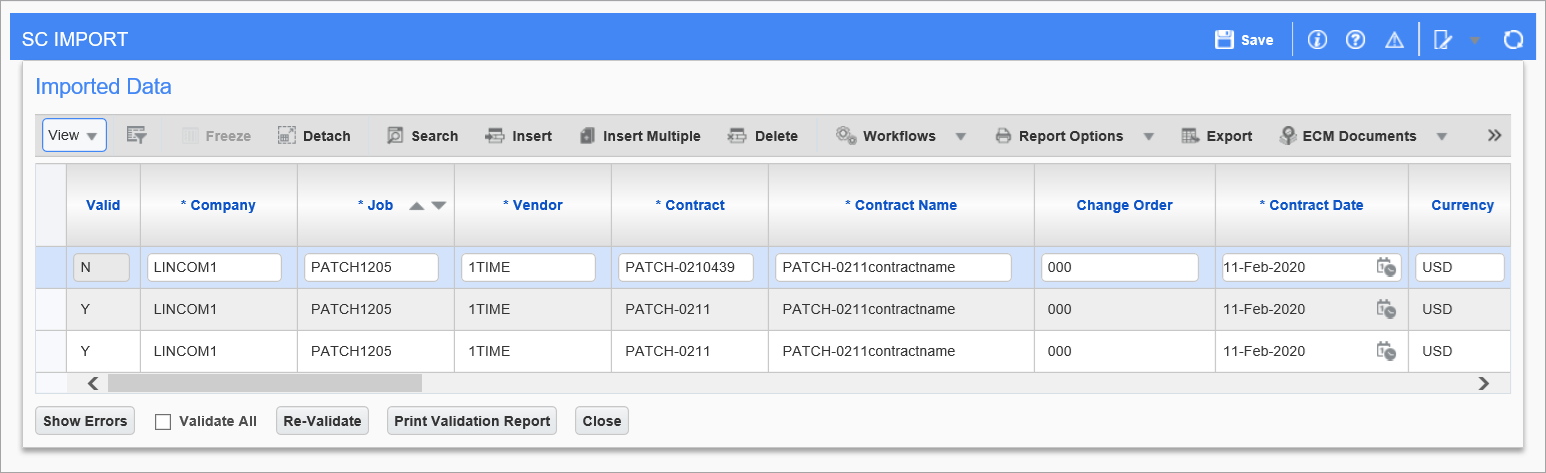Open the information icon in header
Viewport: 1546px width, 473px height.
(1317, 40)
